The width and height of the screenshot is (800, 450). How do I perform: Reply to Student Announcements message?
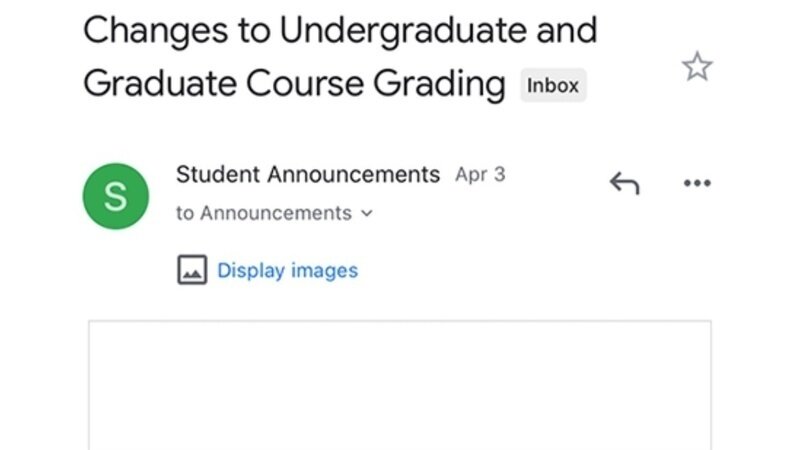click(x=624, y=183)
